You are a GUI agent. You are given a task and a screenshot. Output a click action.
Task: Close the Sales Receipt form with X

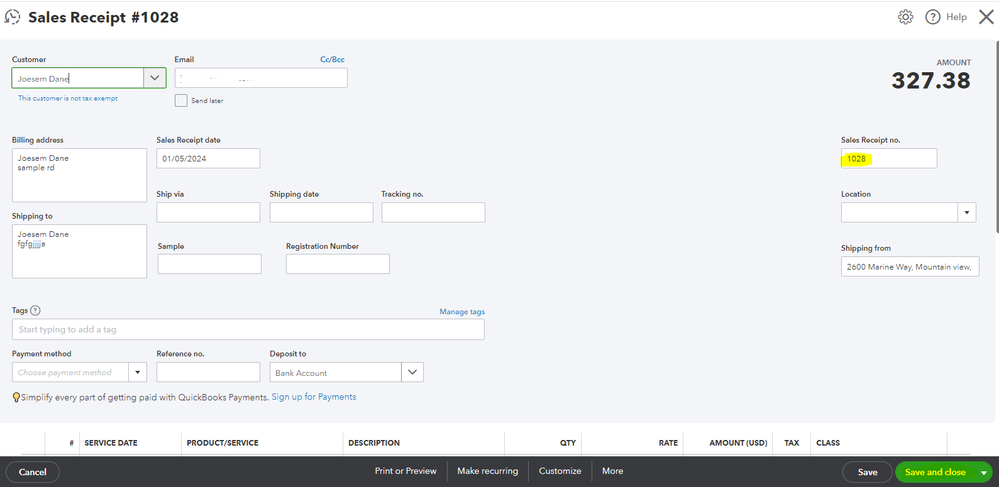[986, 17]
